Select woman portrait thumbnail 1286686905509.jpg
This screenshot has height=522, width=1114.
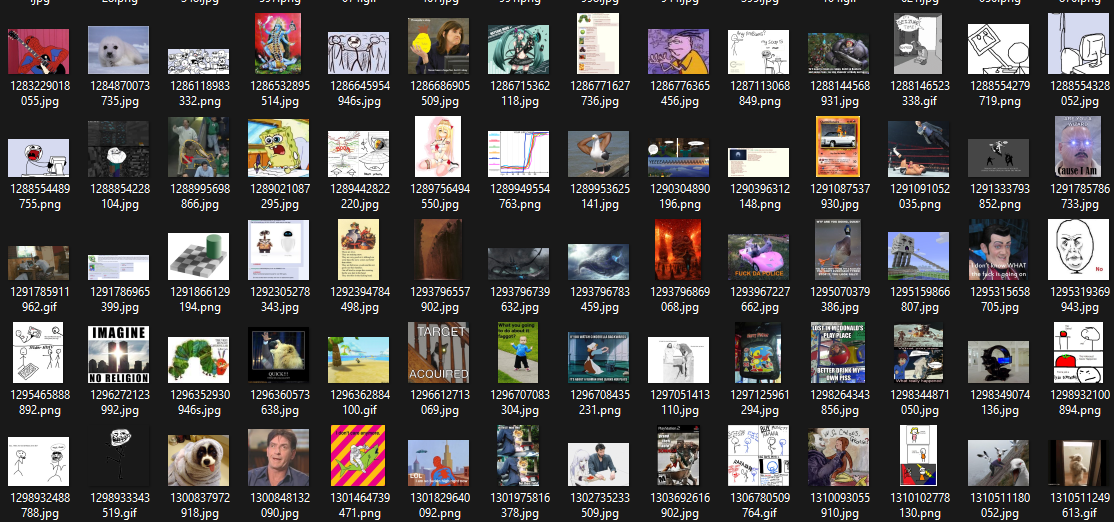click(x=438, y=46)
